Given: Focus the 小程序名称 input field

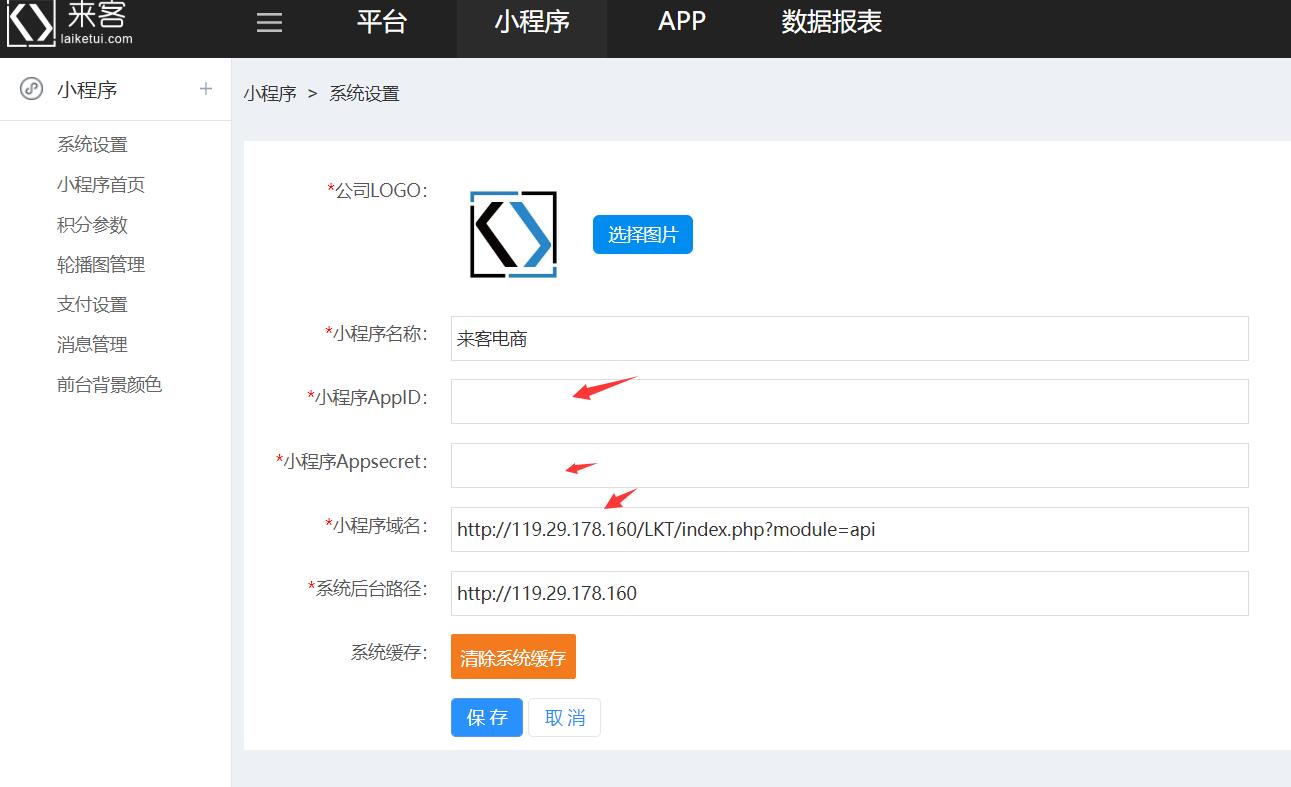Looking at the screenshot, I should click(850, 338).
